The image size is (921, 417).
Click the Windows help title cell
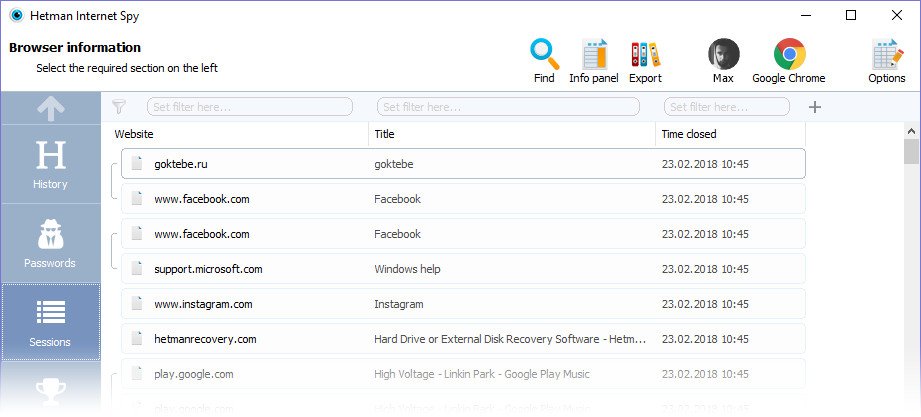407,269
